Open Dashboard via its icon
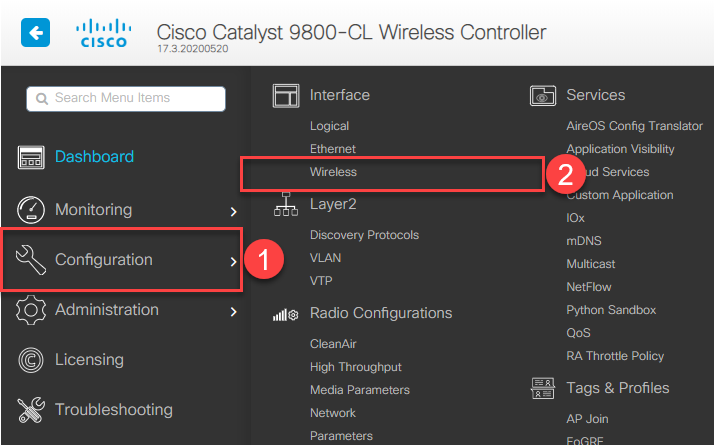Viewport: 714px width, 445px height. coord(31,157)
